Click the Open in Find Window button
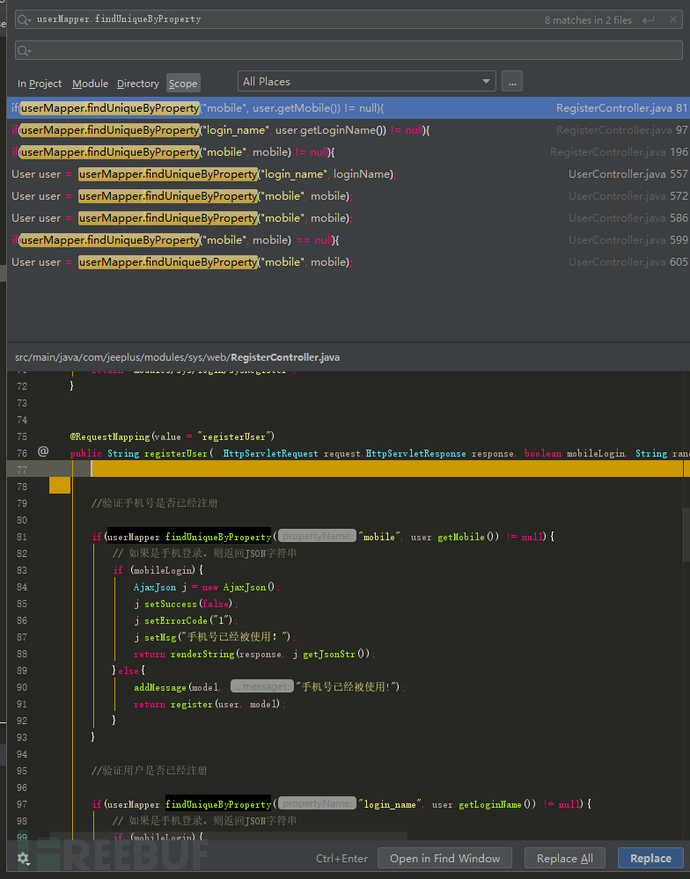690x879 pixels. (445, 858)
